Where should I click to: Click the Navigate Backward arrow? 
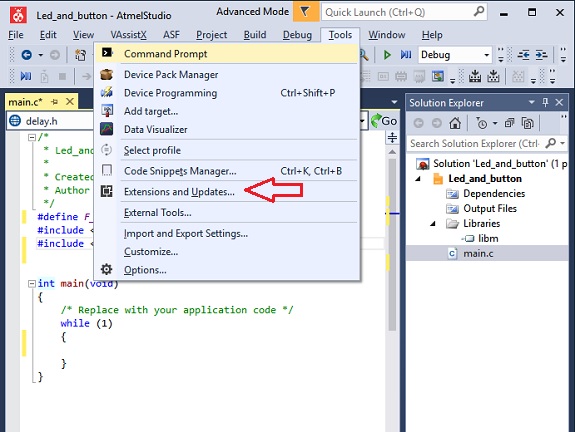coord(26,55)
